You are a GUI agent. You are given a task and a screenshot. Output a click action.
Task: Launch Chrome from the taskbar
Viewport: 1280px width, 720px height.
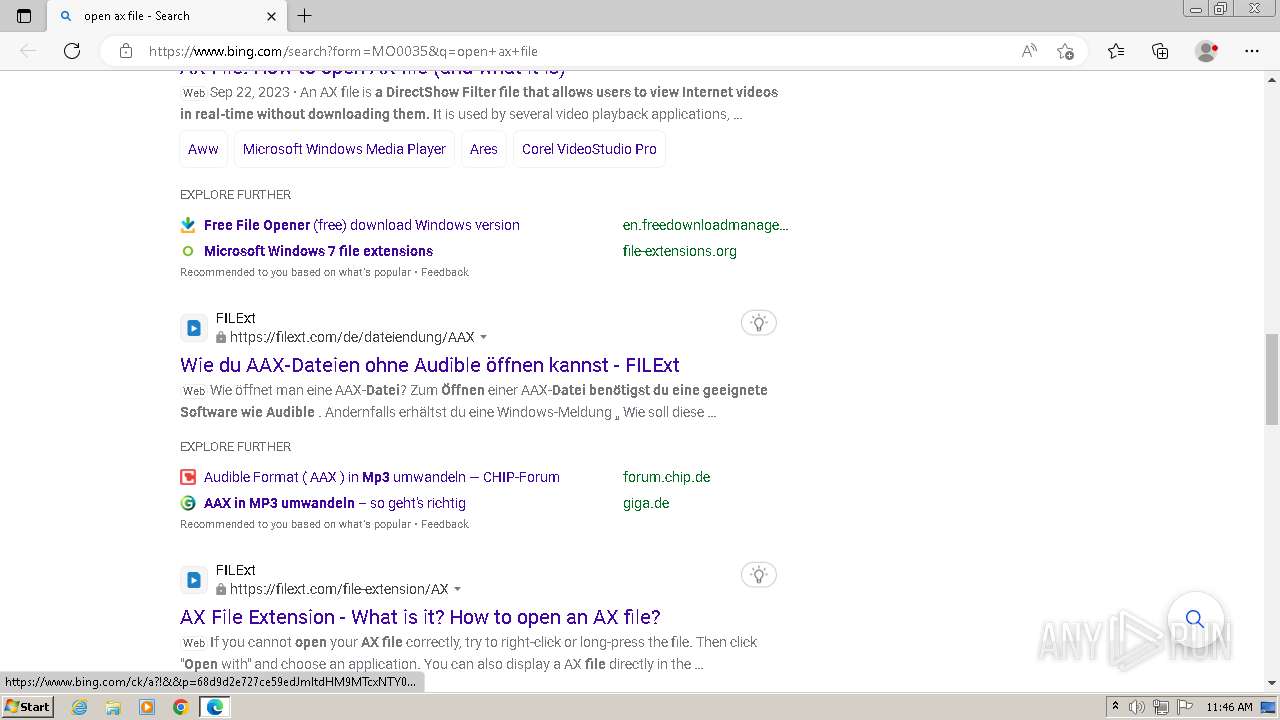[x=180, y=707]
